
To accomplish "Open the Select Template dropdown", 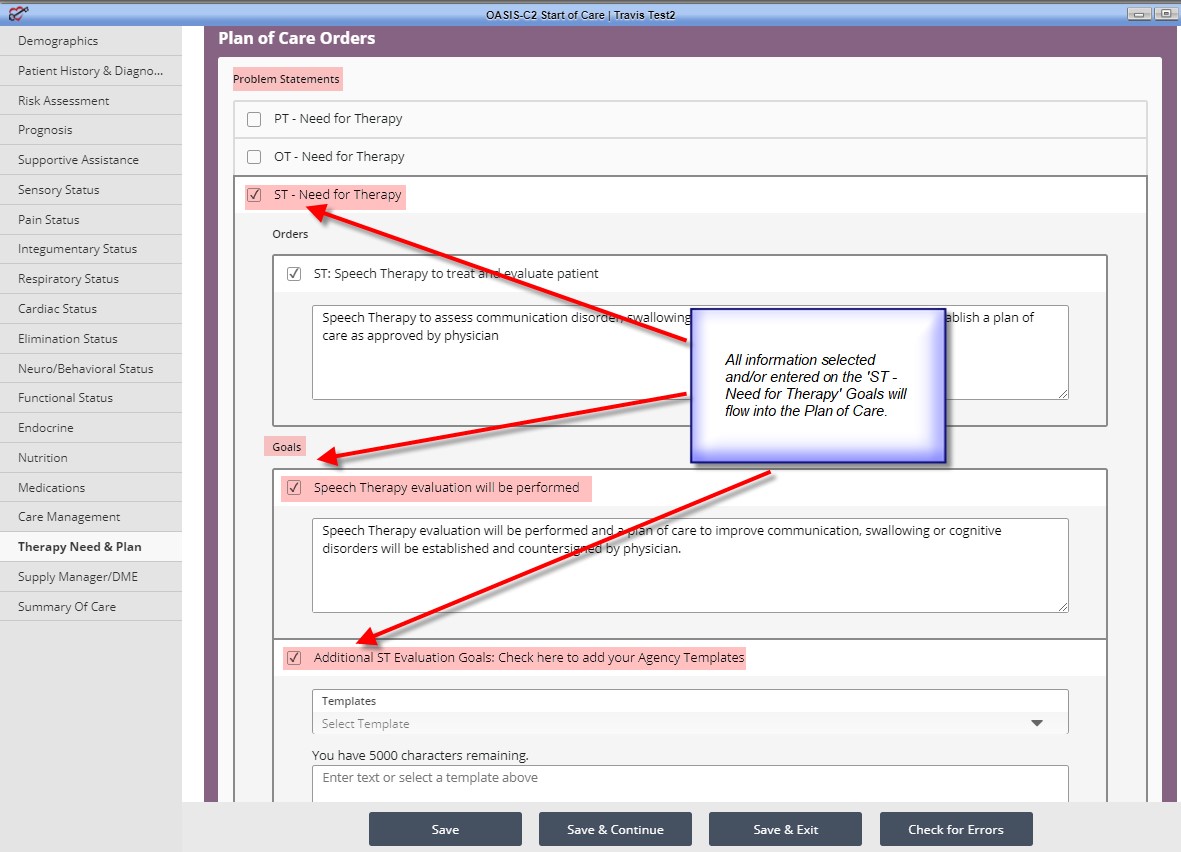I will coord(690,723).
